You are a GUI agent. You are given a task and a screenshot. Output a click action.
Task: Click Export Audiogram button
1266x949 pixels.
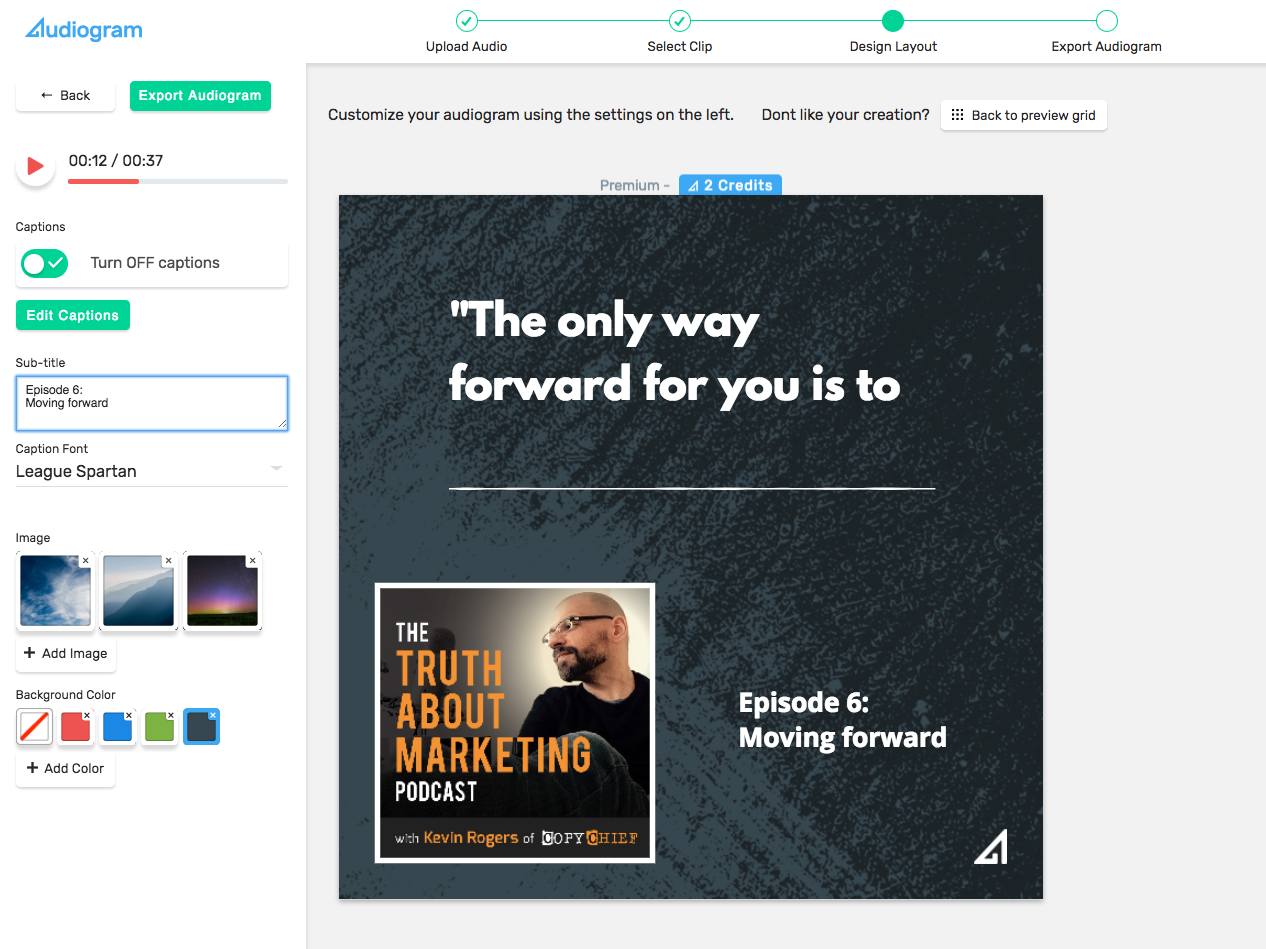[x=200, y=95]
